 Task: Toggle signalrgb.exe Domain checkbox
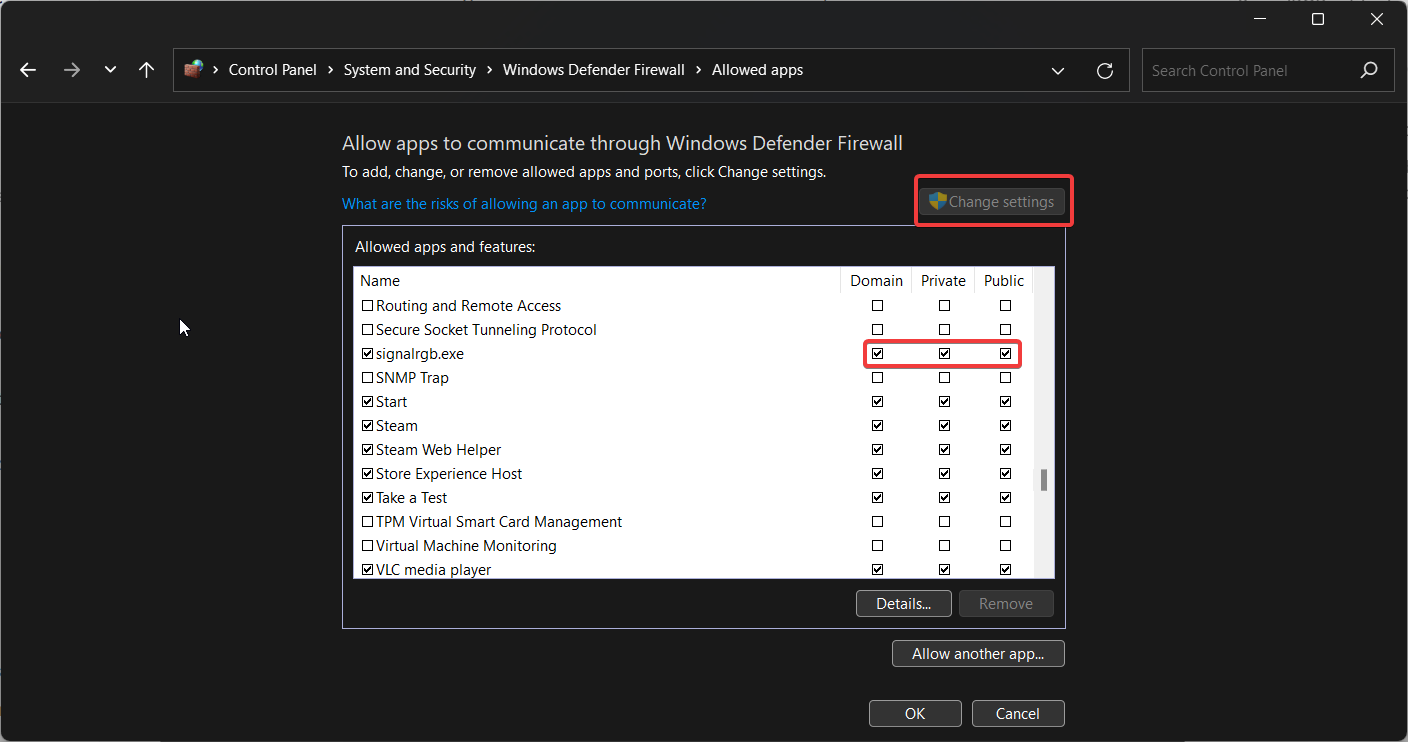[x=877, y=354]
